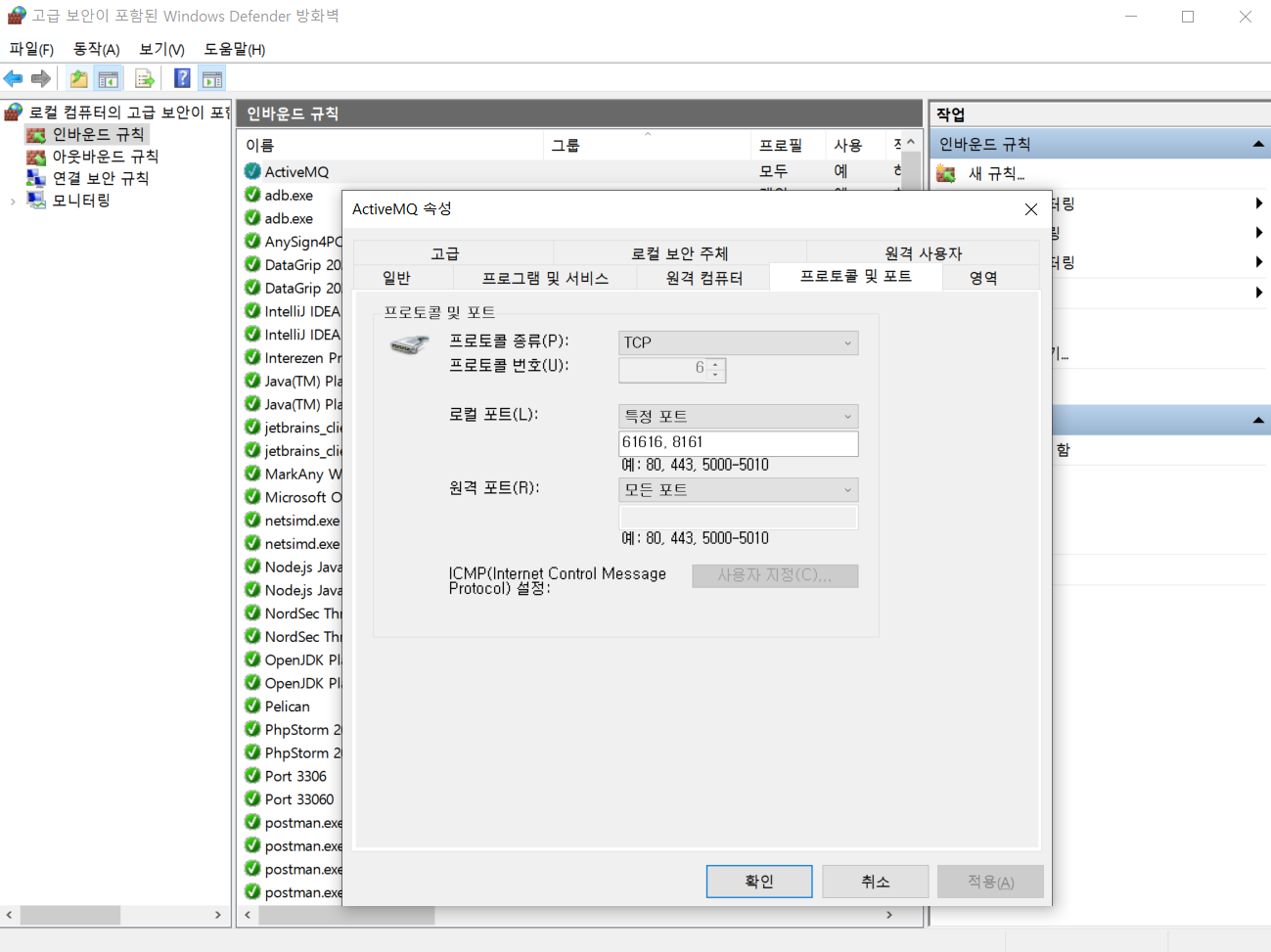This screenshot has width=1271, height=952.
Task: Confirm with the 확인 button
Action: pos(759,882)
